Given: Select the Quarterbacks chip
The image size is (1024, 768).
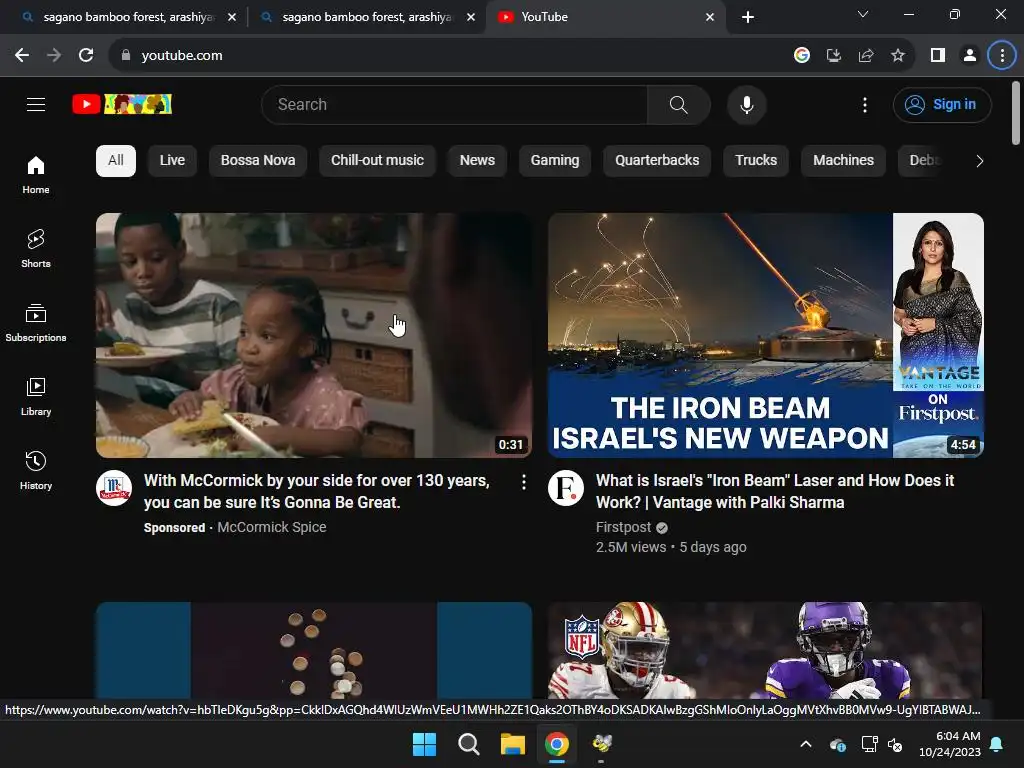Looking at the screenshot, I should [x=657, y=161].
